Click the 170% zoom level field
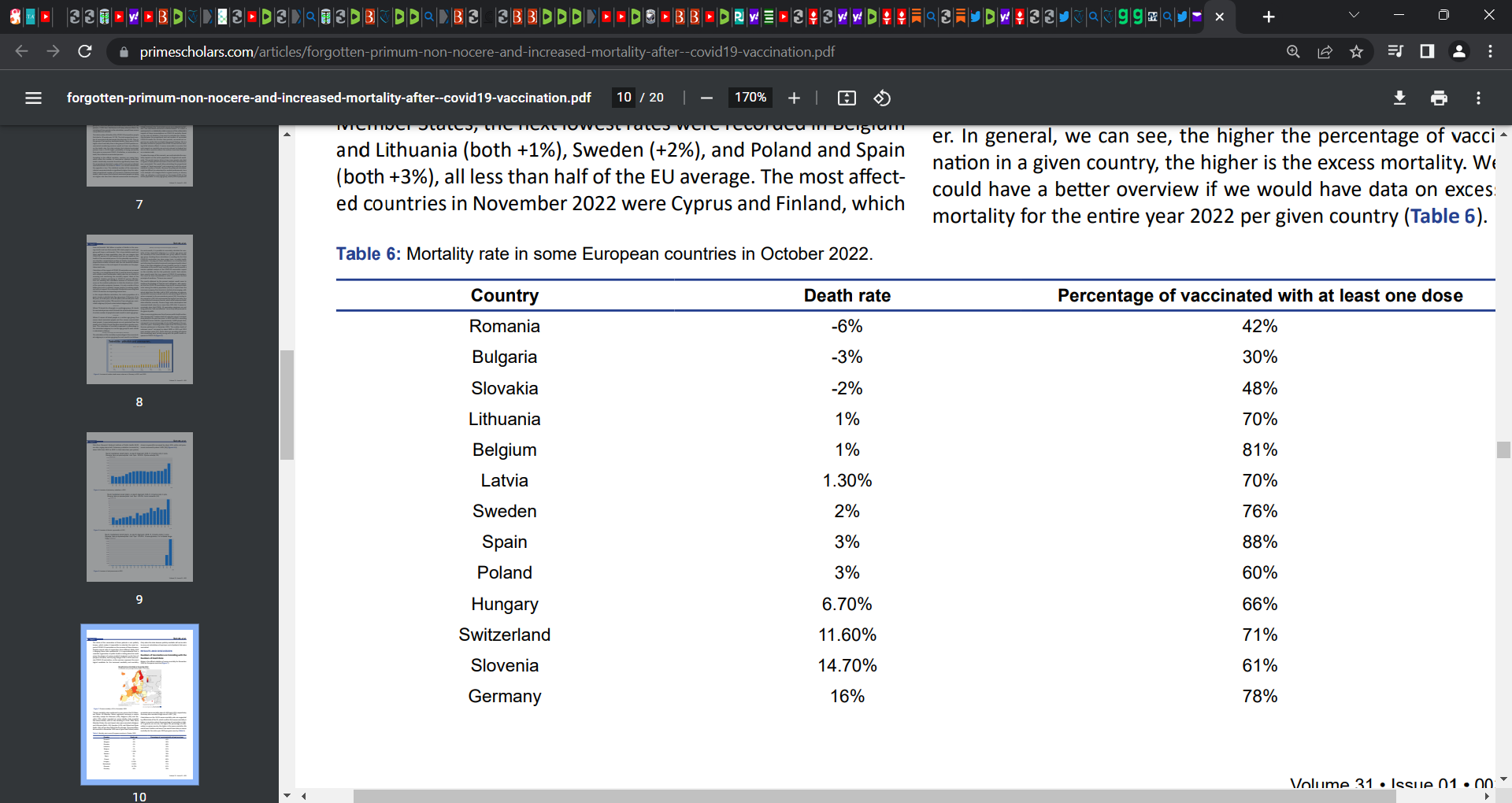Viewport: 1512px width, 803px height. click(750, 98)
